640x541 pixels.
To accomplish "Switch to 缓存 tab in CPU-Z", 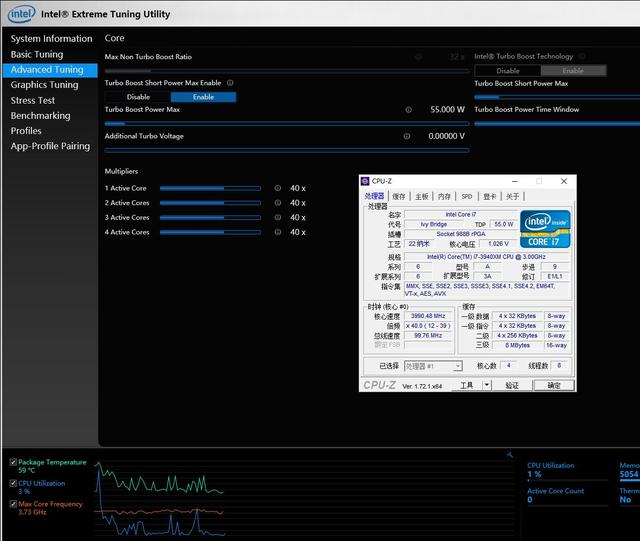I will point(399,196).
